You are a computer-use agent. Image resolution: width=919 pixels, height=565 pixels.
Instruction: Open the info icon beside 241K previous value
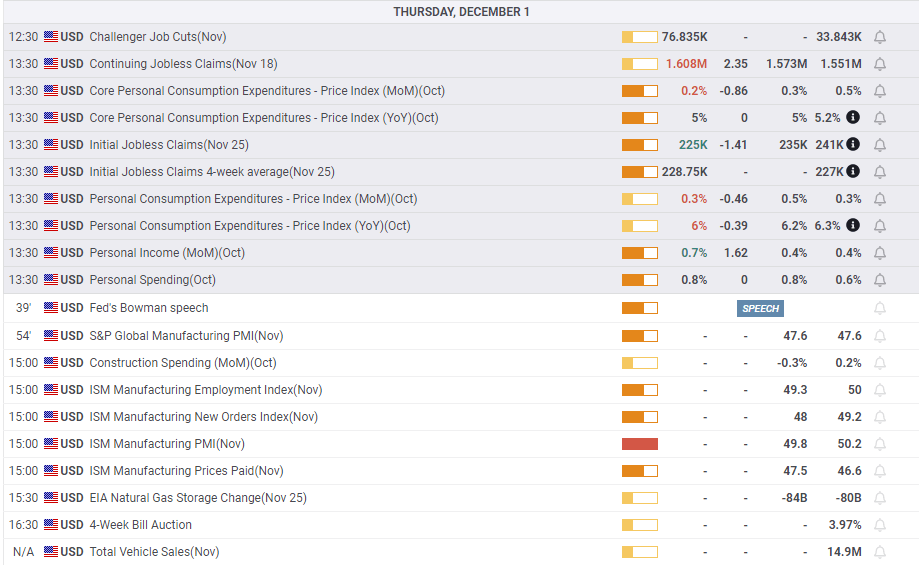[x=853, y=145]
